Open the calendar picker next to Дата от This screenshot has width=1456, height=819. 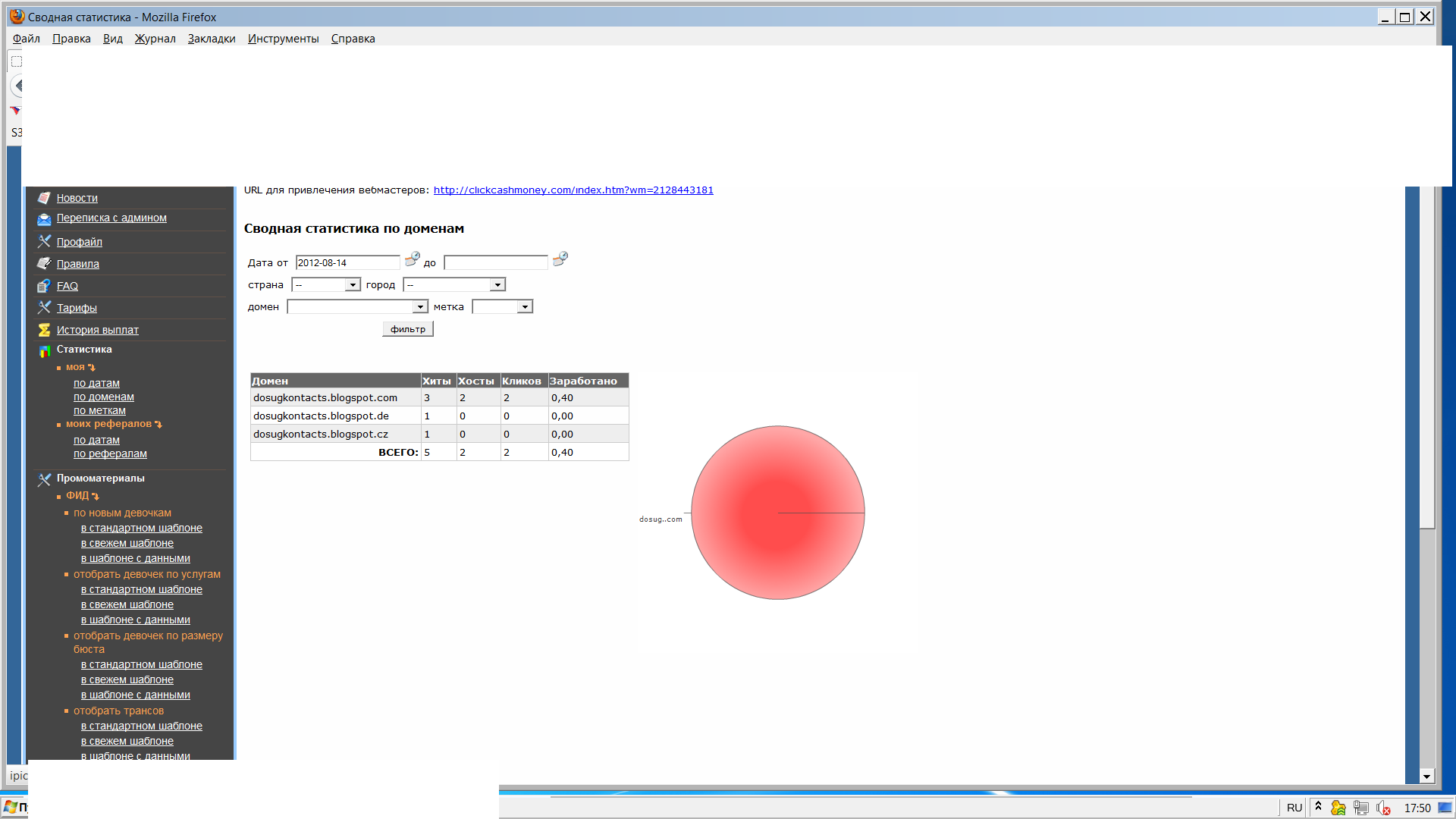(412, 260)
